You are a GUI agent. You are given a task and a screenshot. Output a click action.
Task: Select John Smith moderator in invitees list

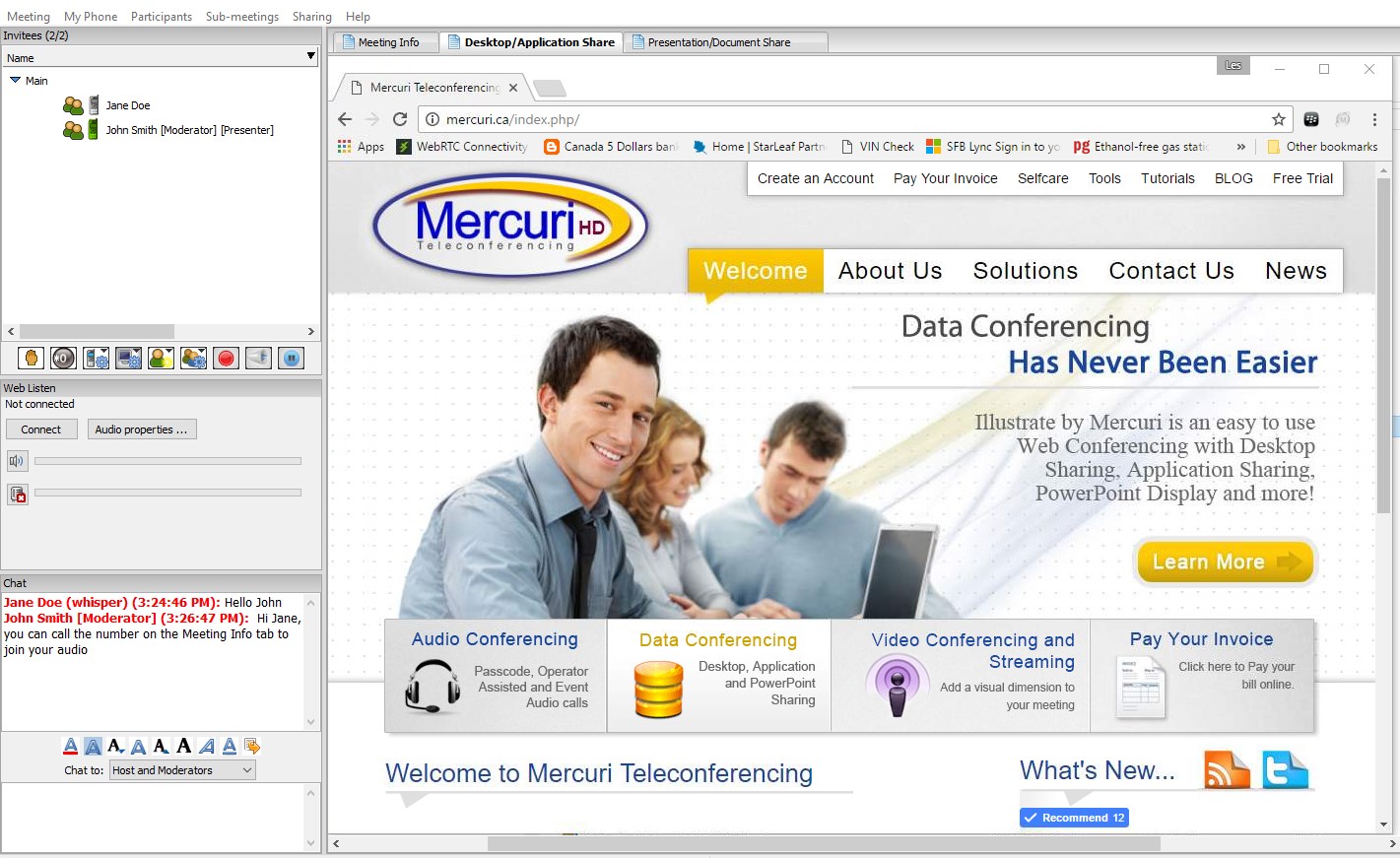pyautogui.click(x=189, y=130)
